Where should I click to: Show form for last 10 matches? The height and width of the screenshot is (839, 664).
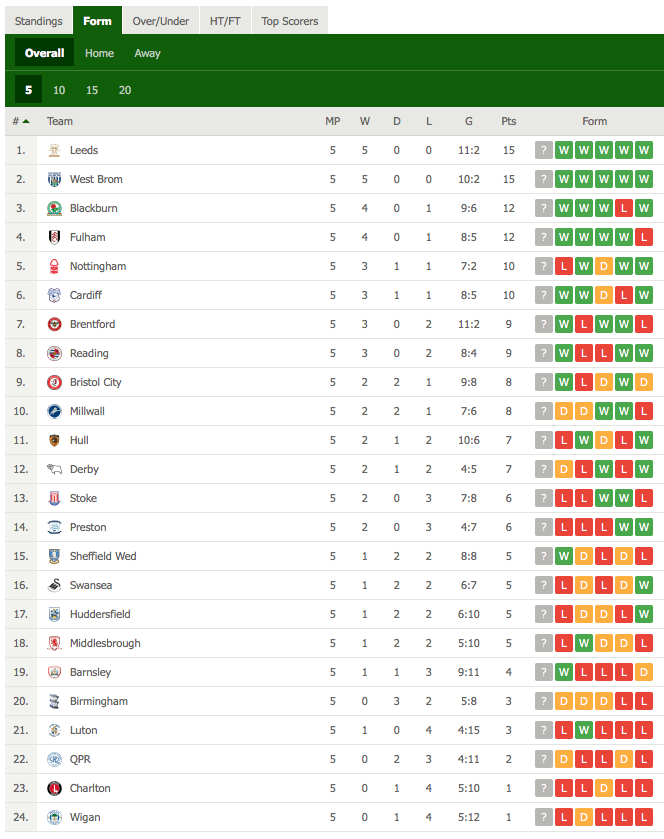59,90
